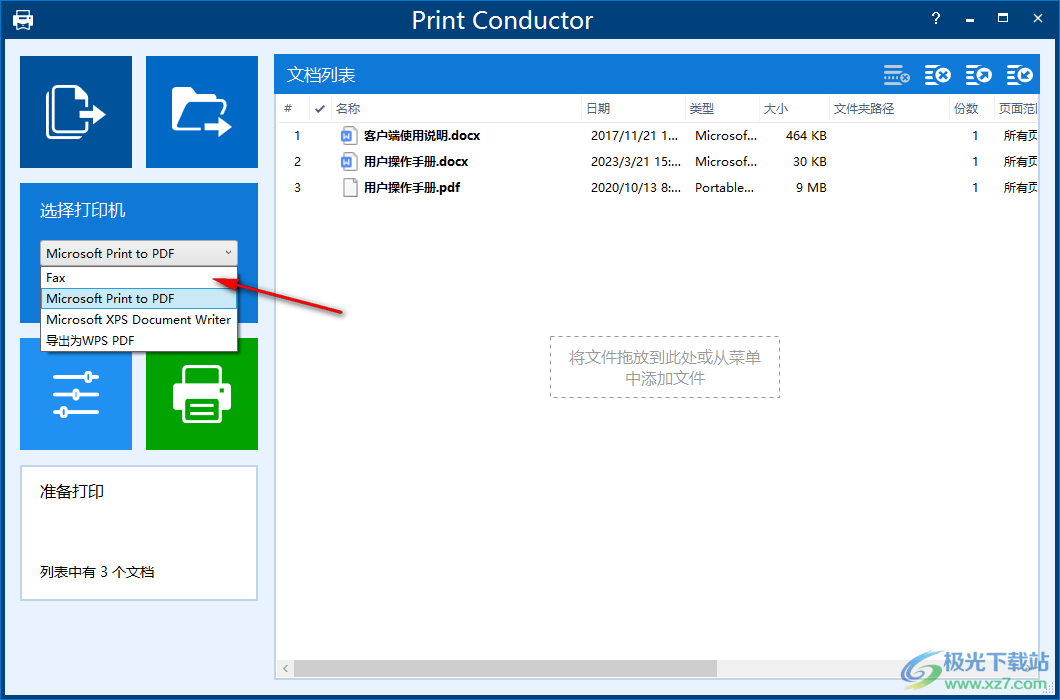Click the second list toolbar icon with X
Screen dimensions: 1060x700
[x=938, y=75]
